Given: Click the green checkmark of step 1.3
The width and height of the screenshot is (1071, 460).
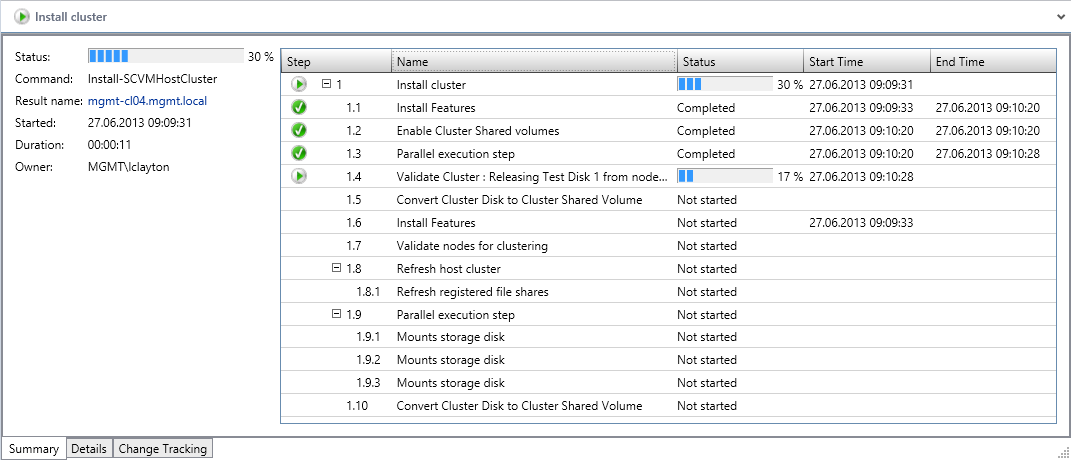Looking at the screenshot, I should click(298, 154).
